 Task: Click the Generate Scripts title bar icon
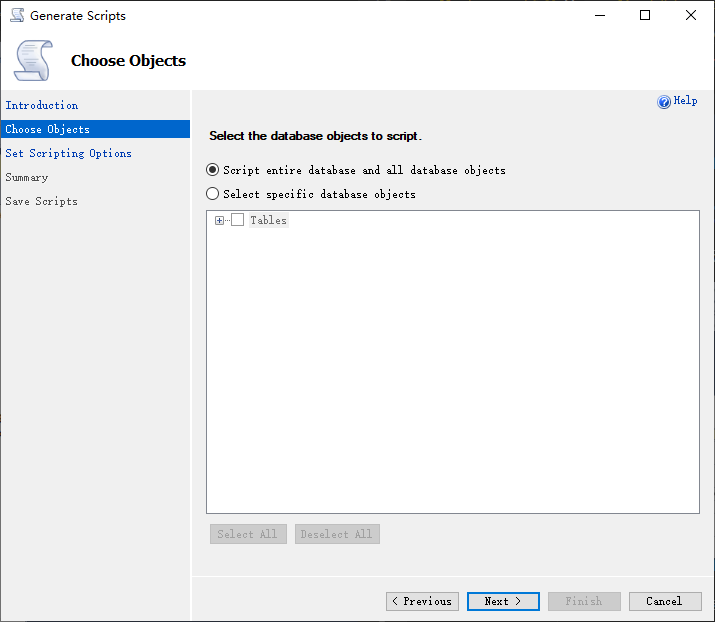[x=17, y=16]
